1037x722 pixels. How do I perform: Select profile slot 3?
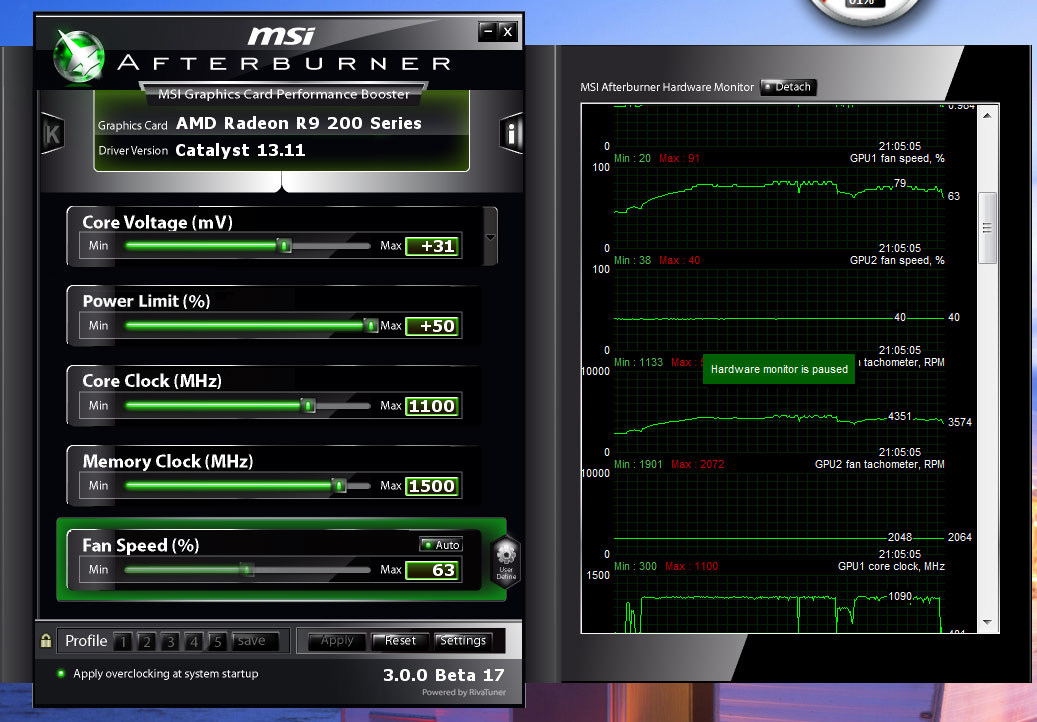pyautogui.click(x=170, y=641)
